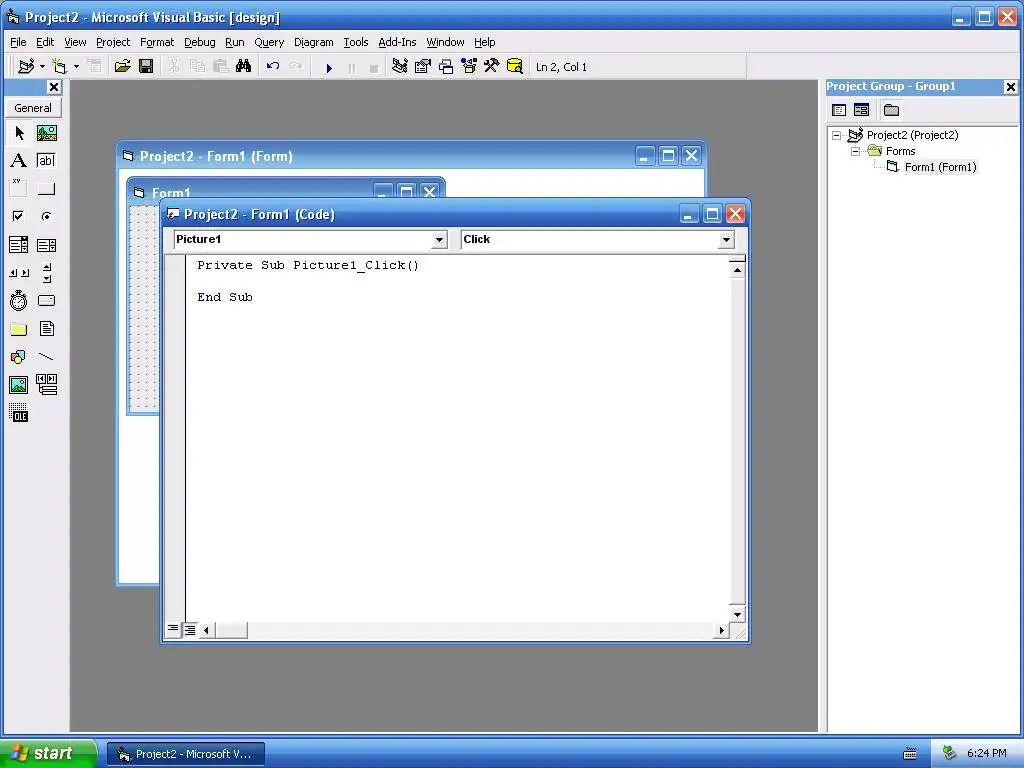
Task: Start the program with the Run arrow
Action: 329,67
